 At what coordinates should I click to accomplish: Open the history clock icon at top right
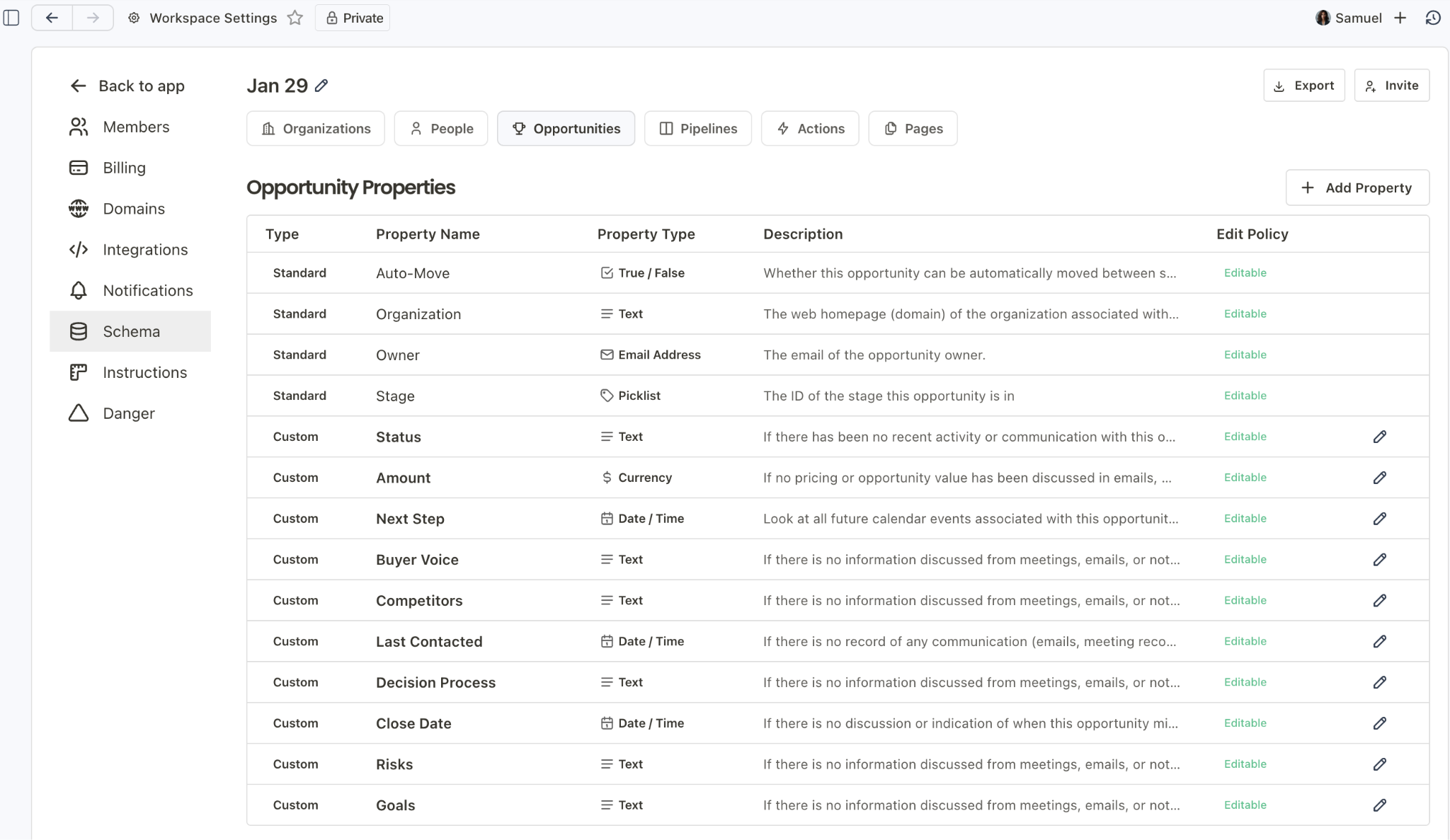(1433, 18)
